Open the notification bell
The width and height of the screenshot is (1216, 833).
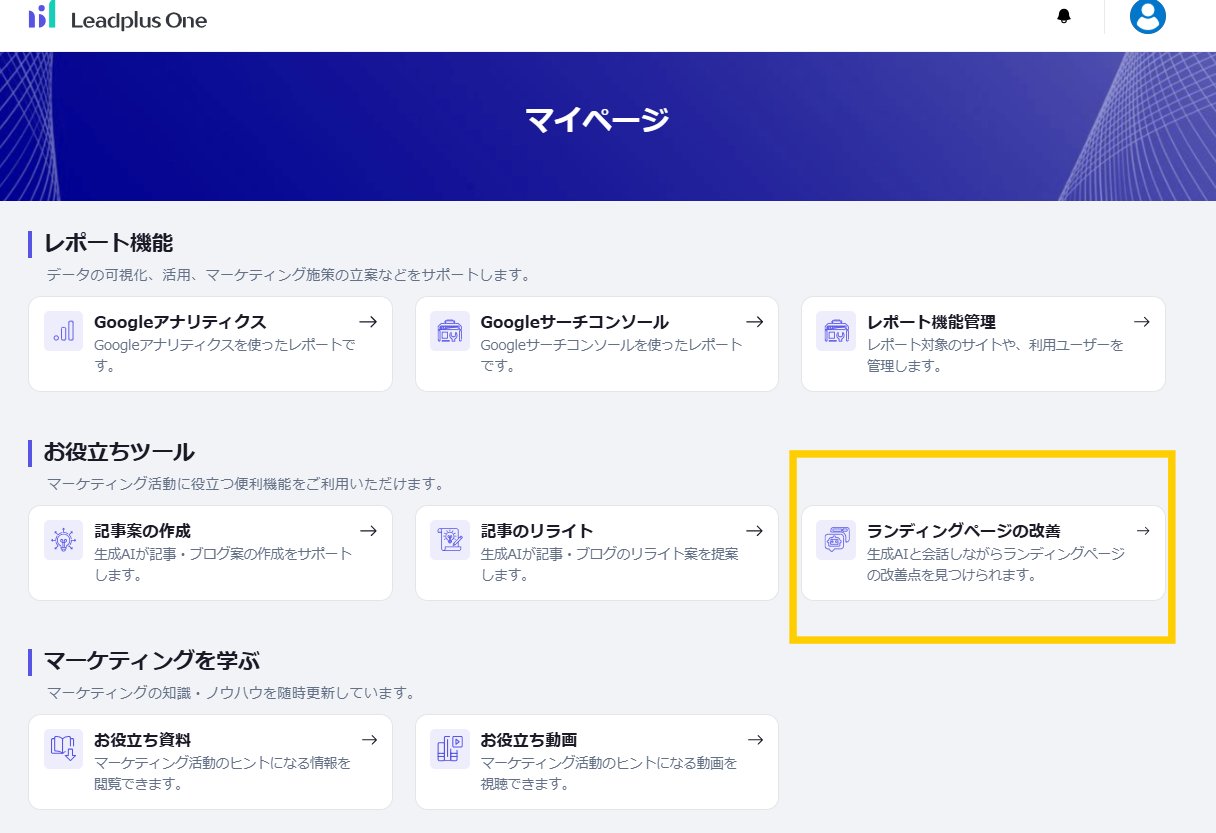[1064, 16]
